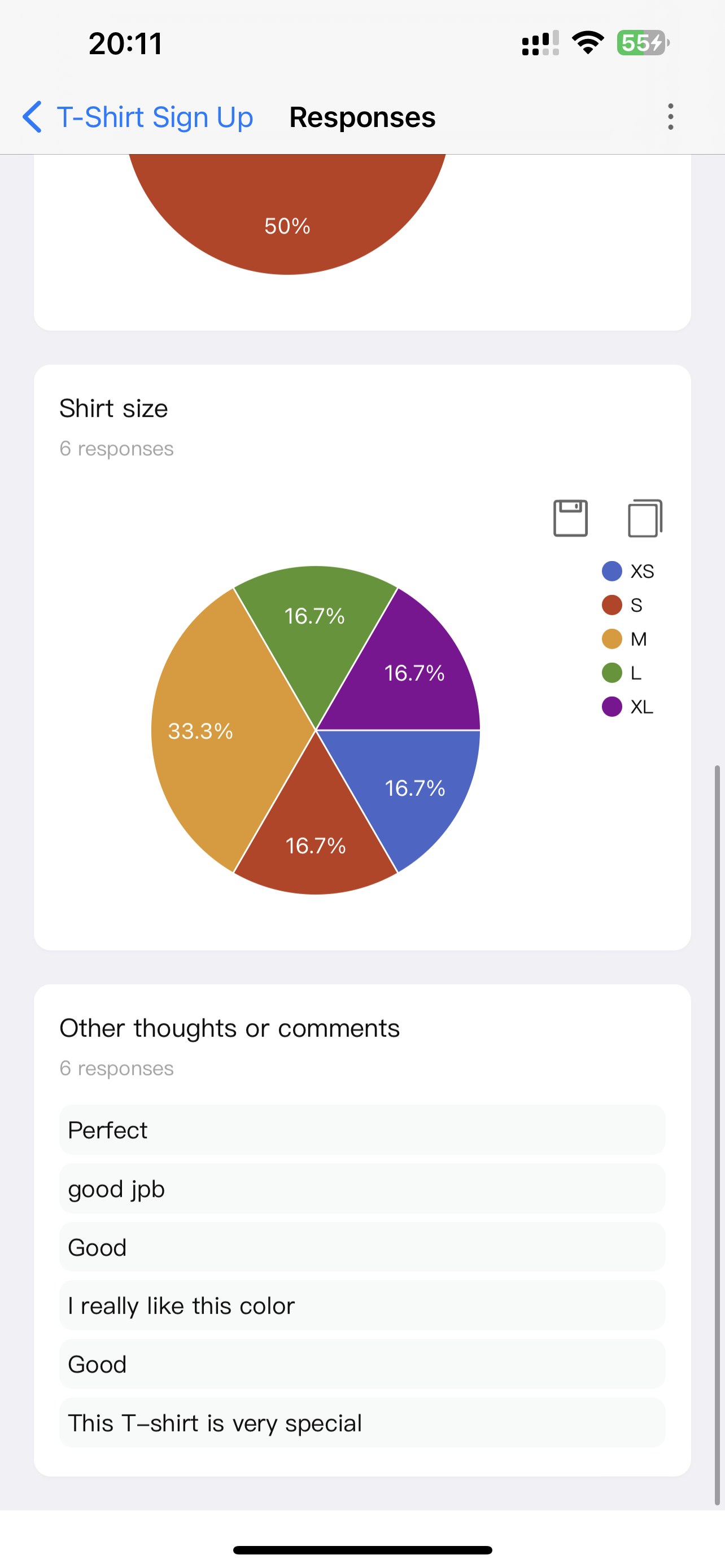Viewport: 725px width, 1568px height.
Task: Tap the XL legend label
Action: pyautogui.click(x=641, y=707)
